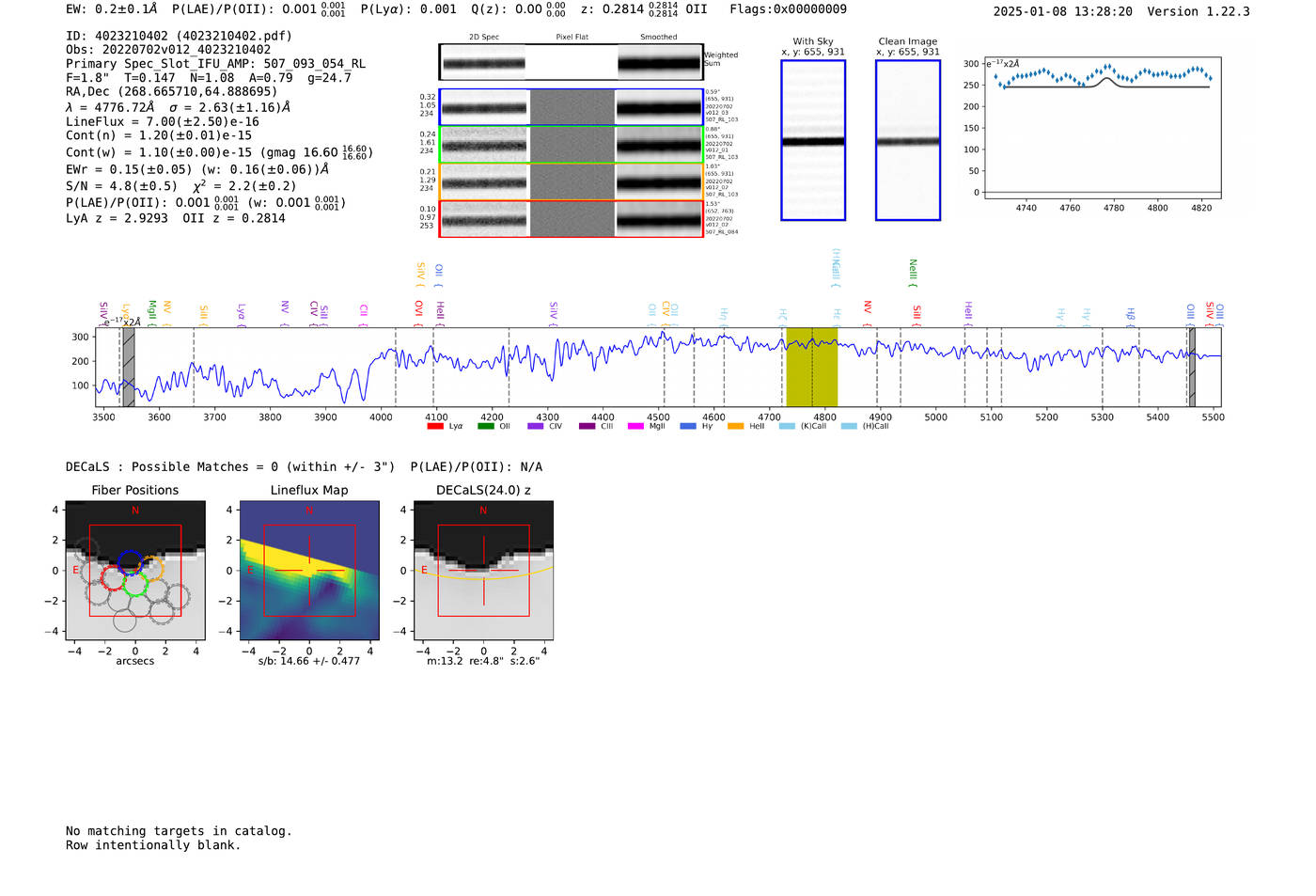Open the blue-framed fiber pixel flat panel
The image size is (1316, 896).
point(572,107)
